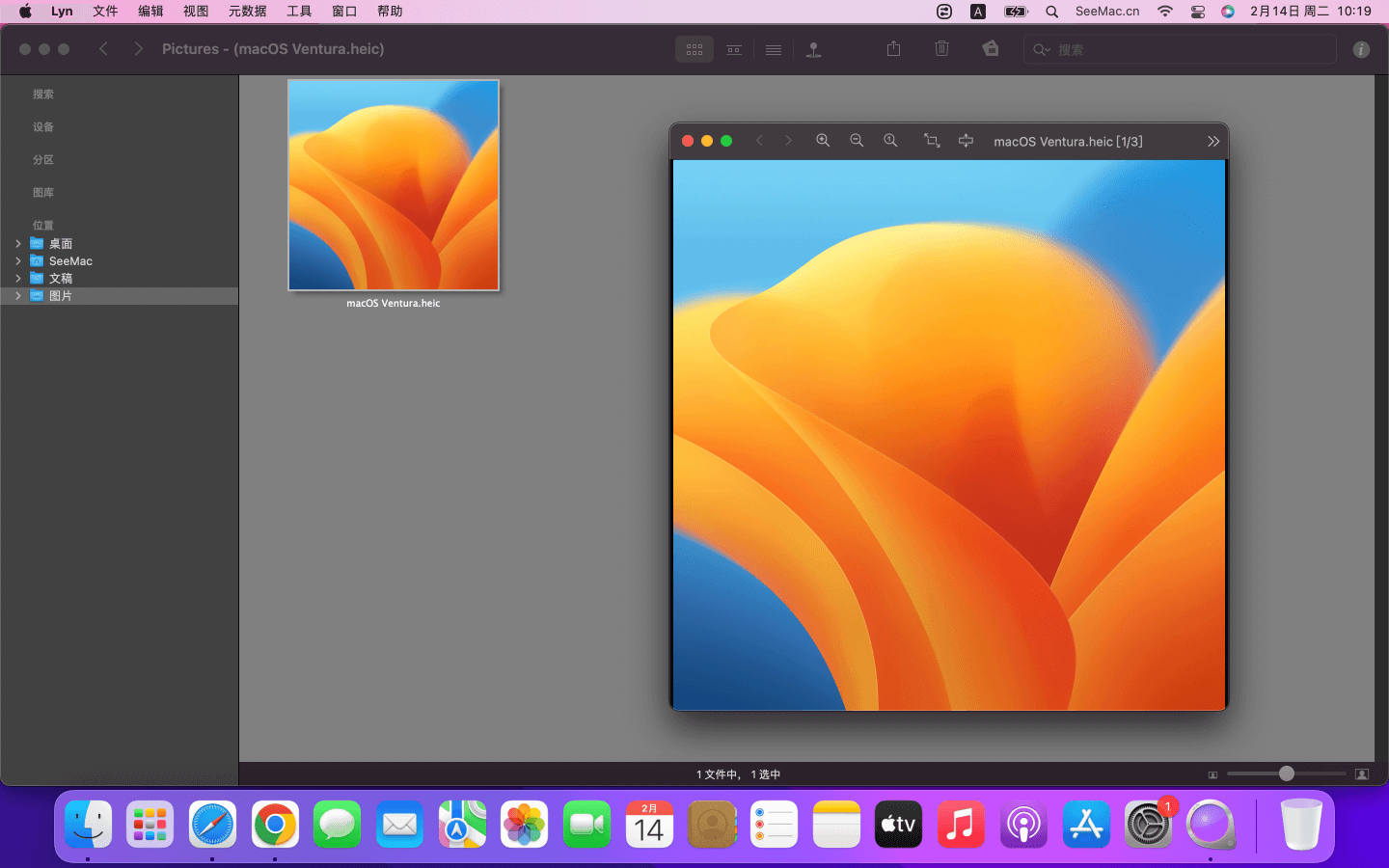Open the 编辑 menu
Viewport: 1389px width, 868px height.
point(150,12)
